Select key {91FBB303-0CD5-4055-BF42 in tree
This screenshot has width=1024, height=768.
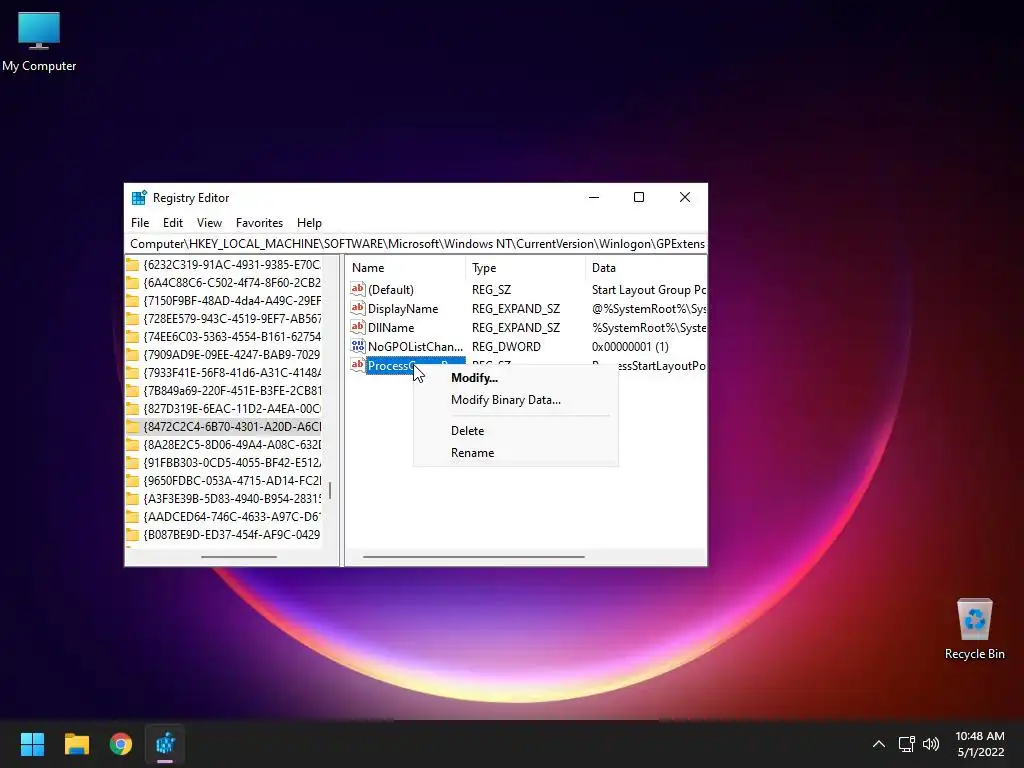pyautogui.click(x=232, y=462)
